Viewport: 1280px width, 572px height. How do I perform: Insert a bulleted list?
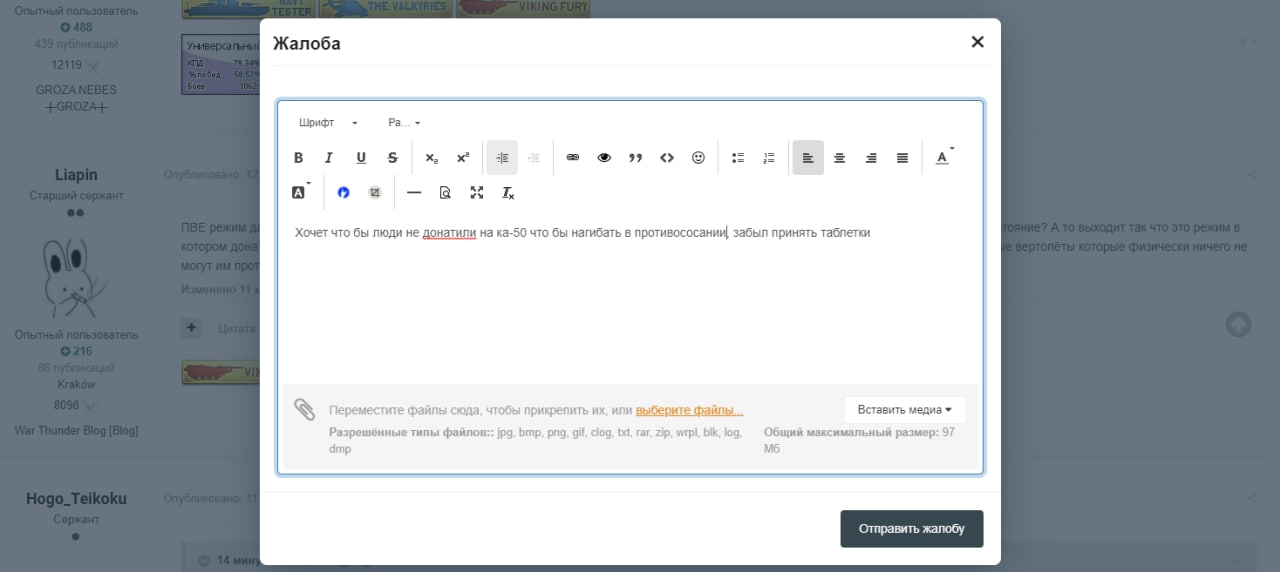pyautogui.click(x=738, y=158)
